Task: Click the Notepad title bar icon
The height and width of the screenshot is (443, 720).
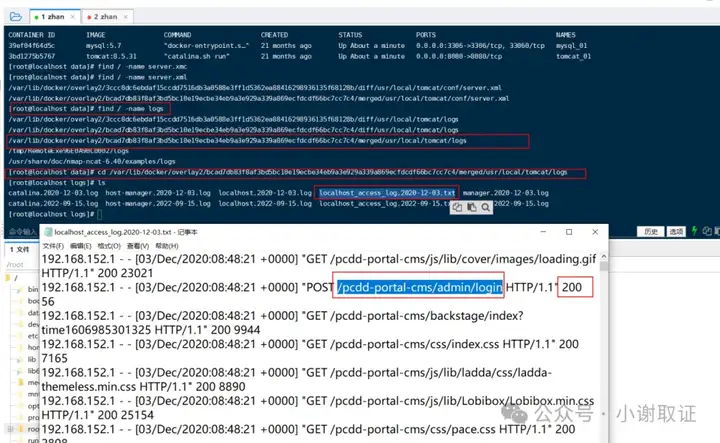Action: [48, 232]
